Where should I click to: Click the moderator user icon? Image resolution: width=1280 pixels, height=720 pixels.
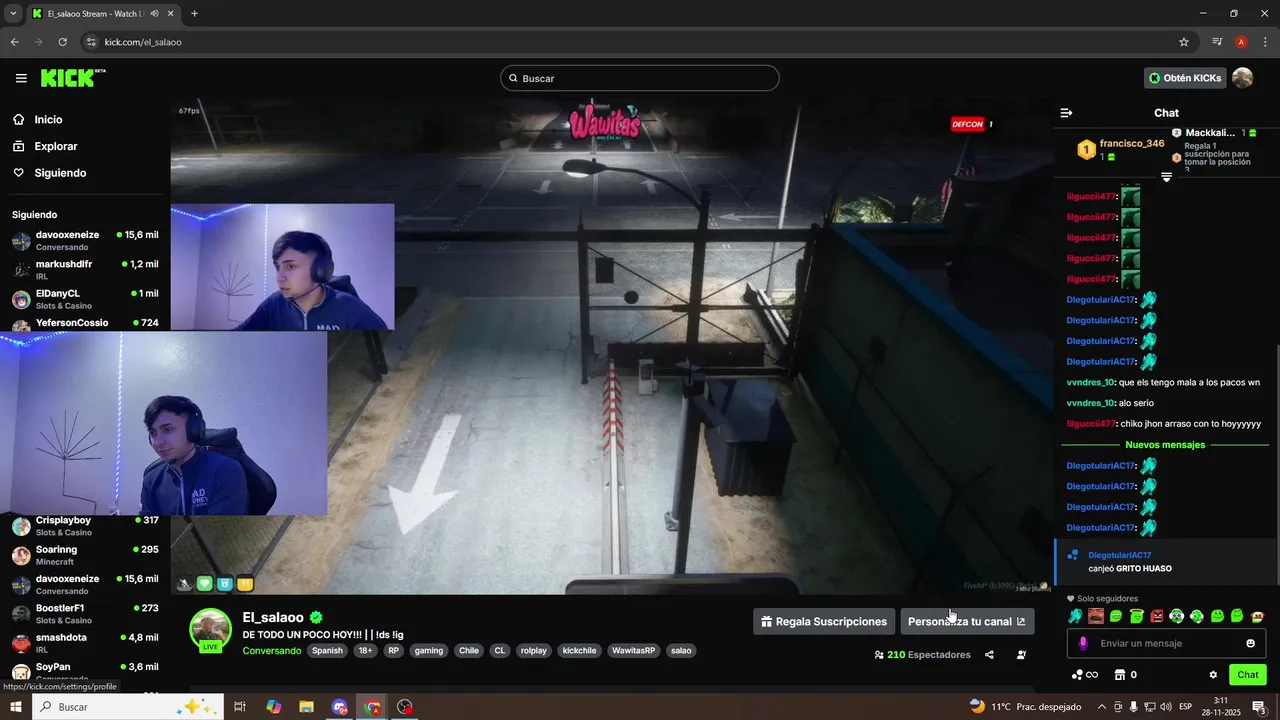click(x=1021, y=655)
